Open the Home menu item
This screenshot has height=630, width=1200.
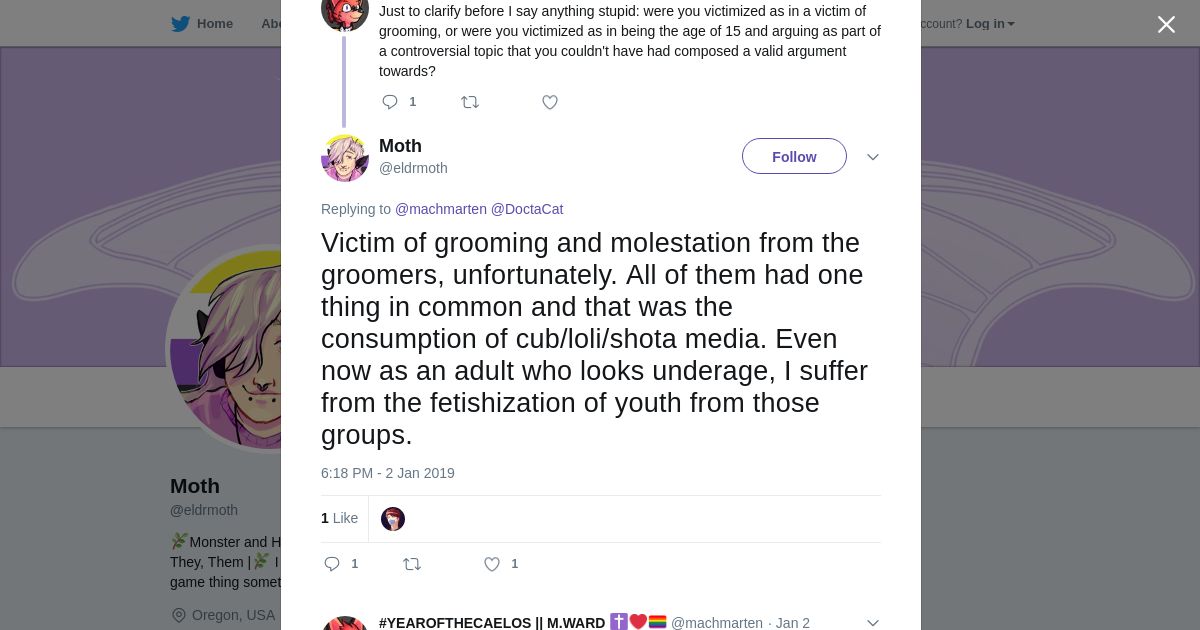pyautogui.click(x=214, y=24)
